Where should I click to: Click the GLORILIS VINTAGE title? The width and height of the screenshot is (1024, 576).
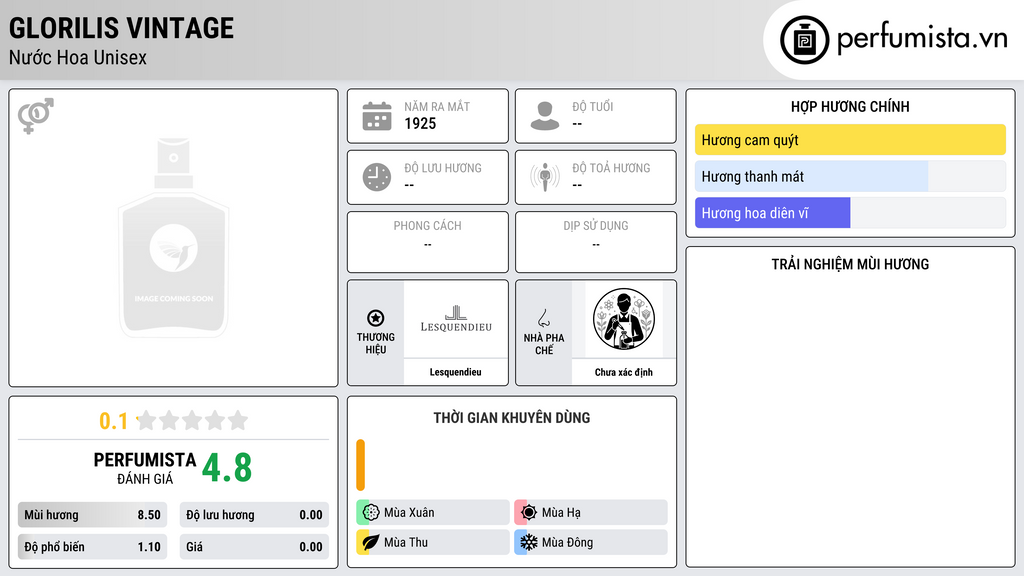[121, 28]
